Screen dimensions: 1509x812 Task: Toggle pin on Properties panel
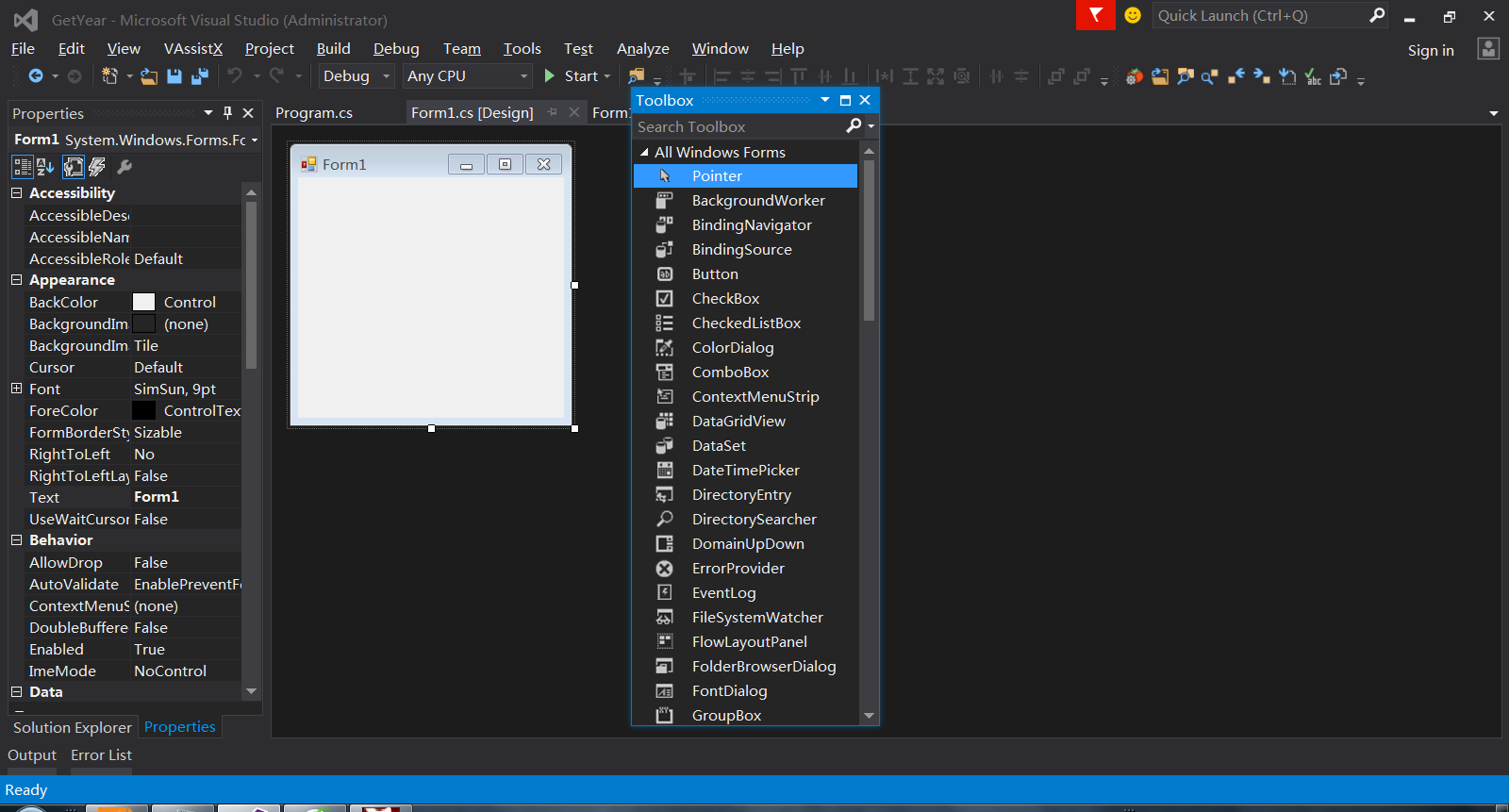(227, 112)
